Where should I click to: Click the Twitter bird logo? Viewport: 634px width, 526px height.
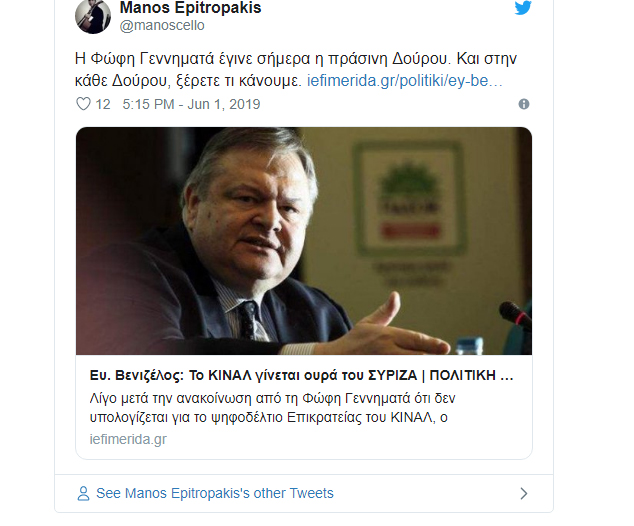tap(523, 8)
